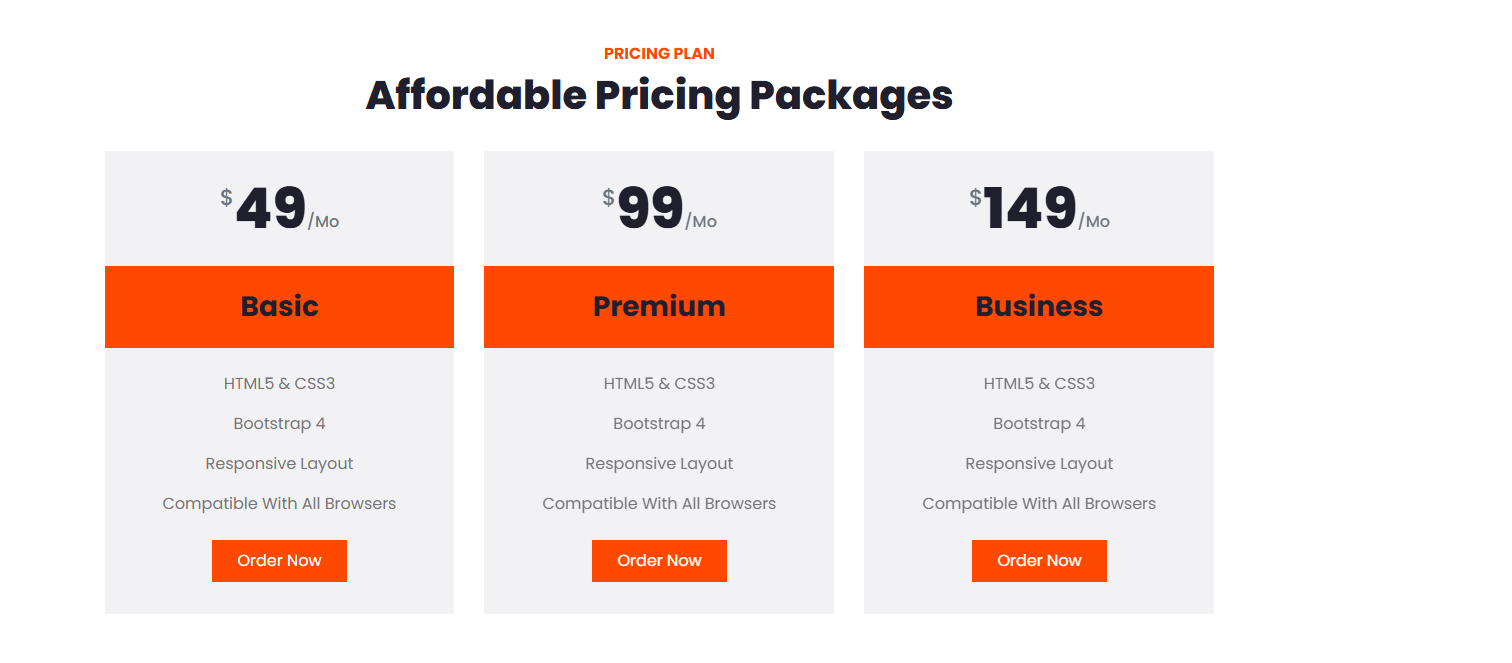Viewport: 1512px width, 663px height.
Task: Click the Affordable Pricing Packages heading
Action: [659, 96]
